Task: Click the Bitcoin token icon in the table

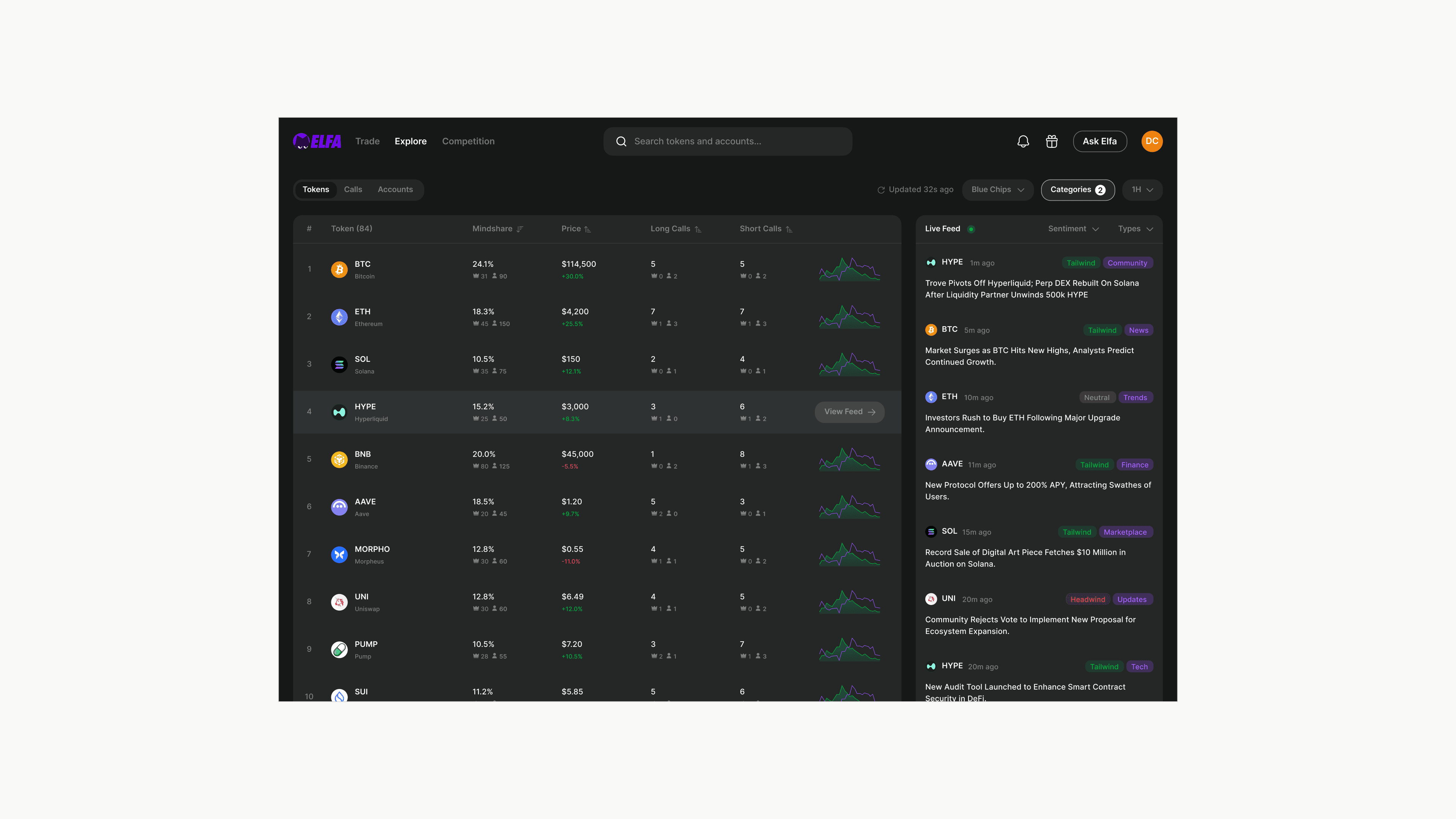Action: [x=339, y=269]
